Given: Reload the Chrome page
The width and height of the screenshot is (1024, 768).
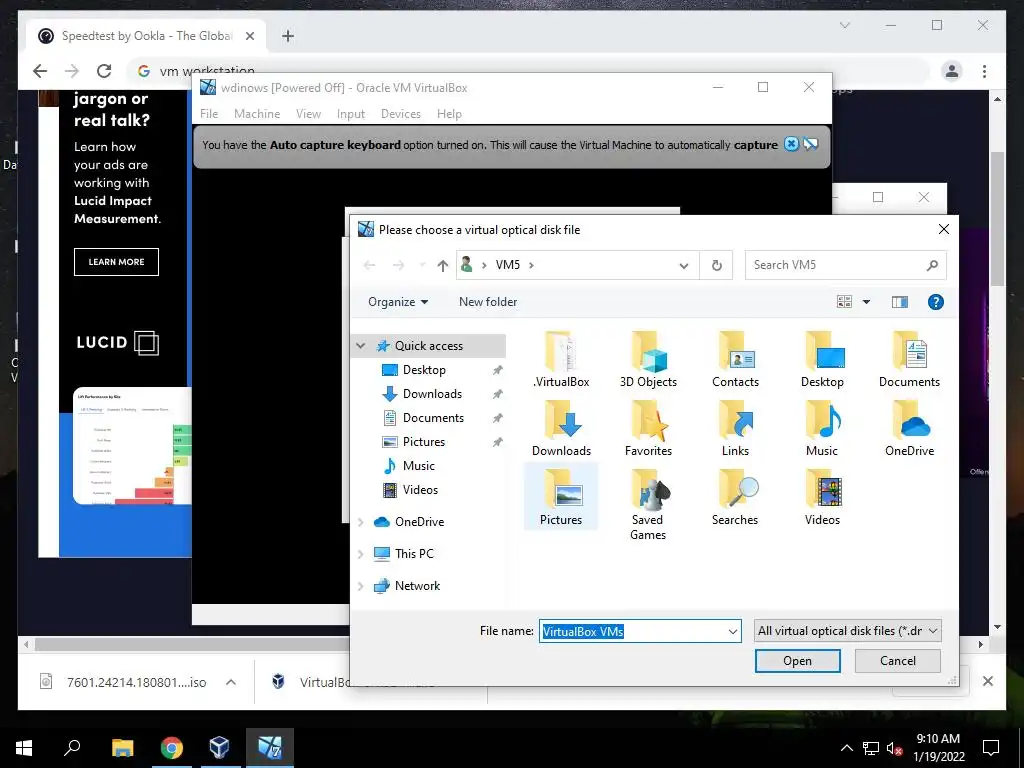Looking at the screenshot, I should pyautogui.click(x=104, y=71).
